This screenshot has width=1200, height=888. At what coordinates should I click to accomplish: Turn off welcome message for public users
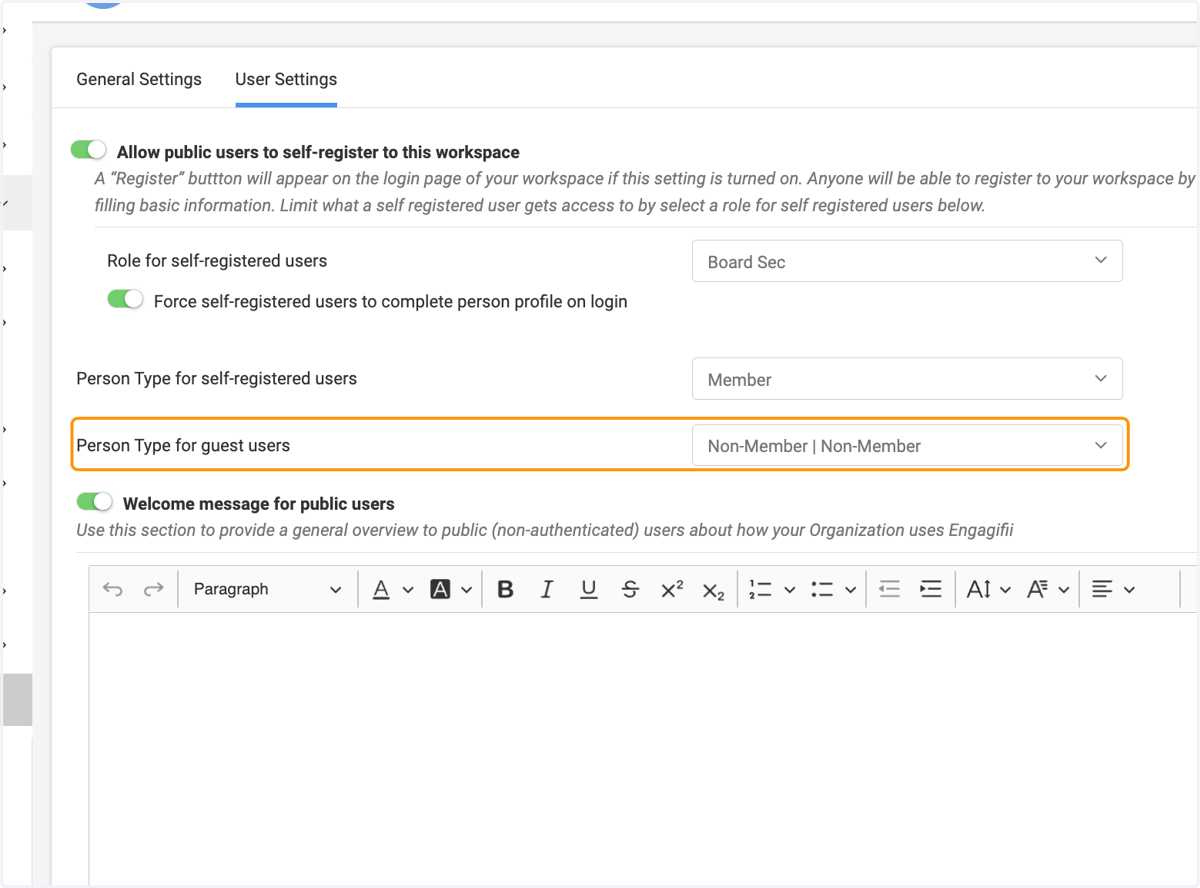94,501
